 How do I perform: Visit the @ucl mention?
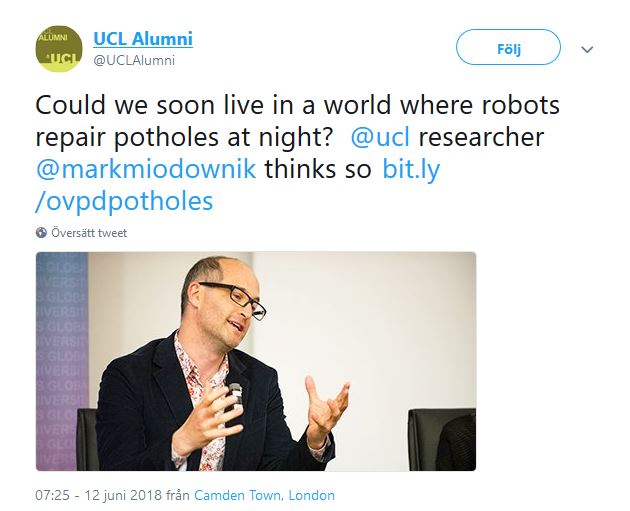point(380,137)
